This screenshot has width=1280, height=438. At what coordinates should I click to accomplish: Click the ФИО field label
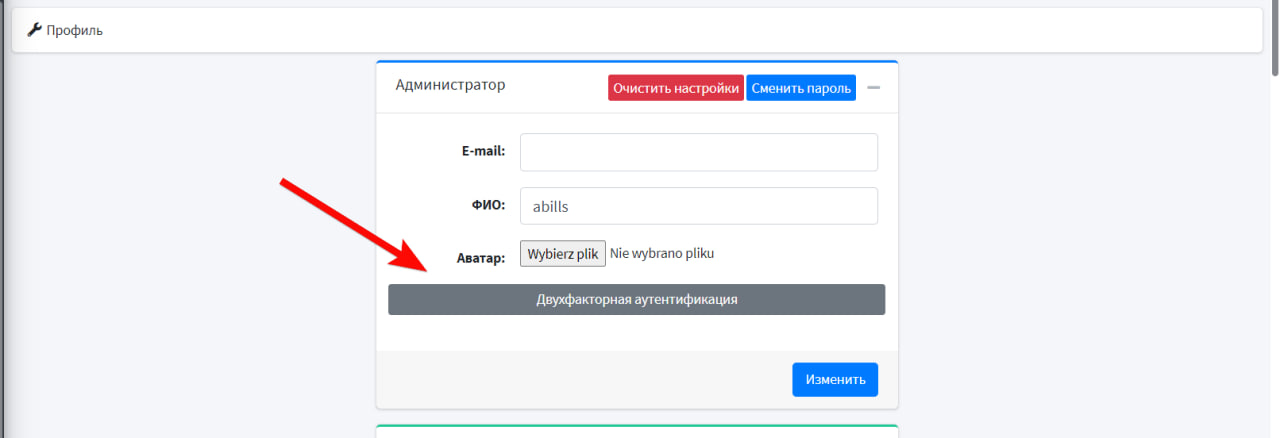pyautogui.click(x=488, y=205)
